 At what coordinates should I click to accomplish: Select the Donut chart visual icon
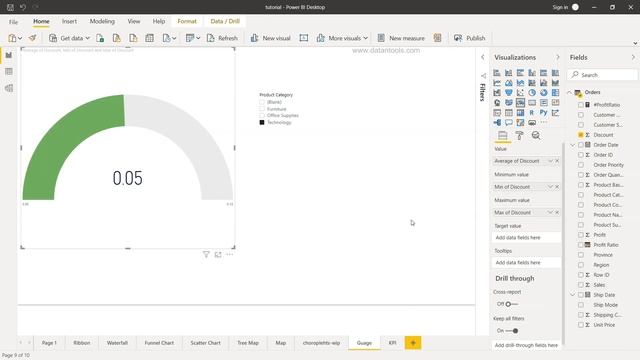click(x=543, y=93)
